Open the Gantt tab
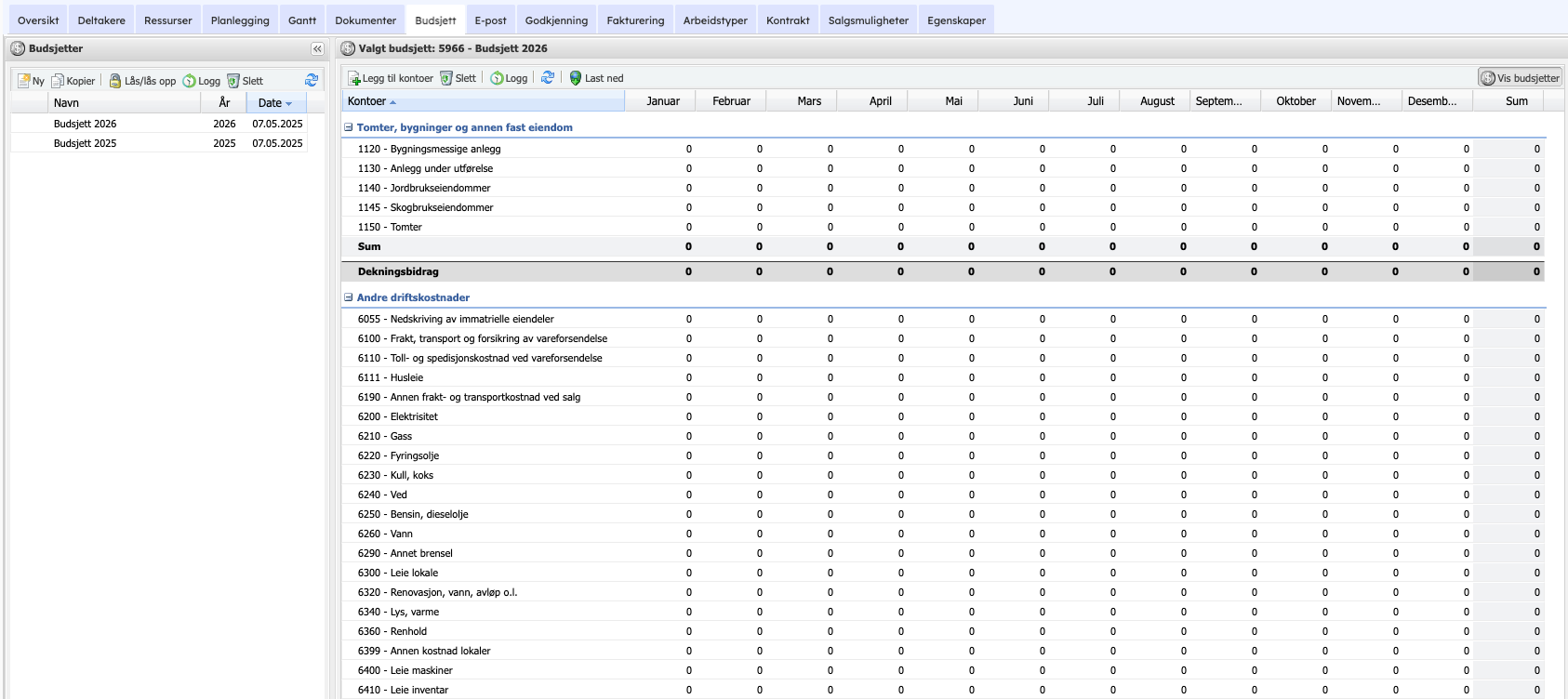The image size is (1568, 699). [x=302, y=20]
